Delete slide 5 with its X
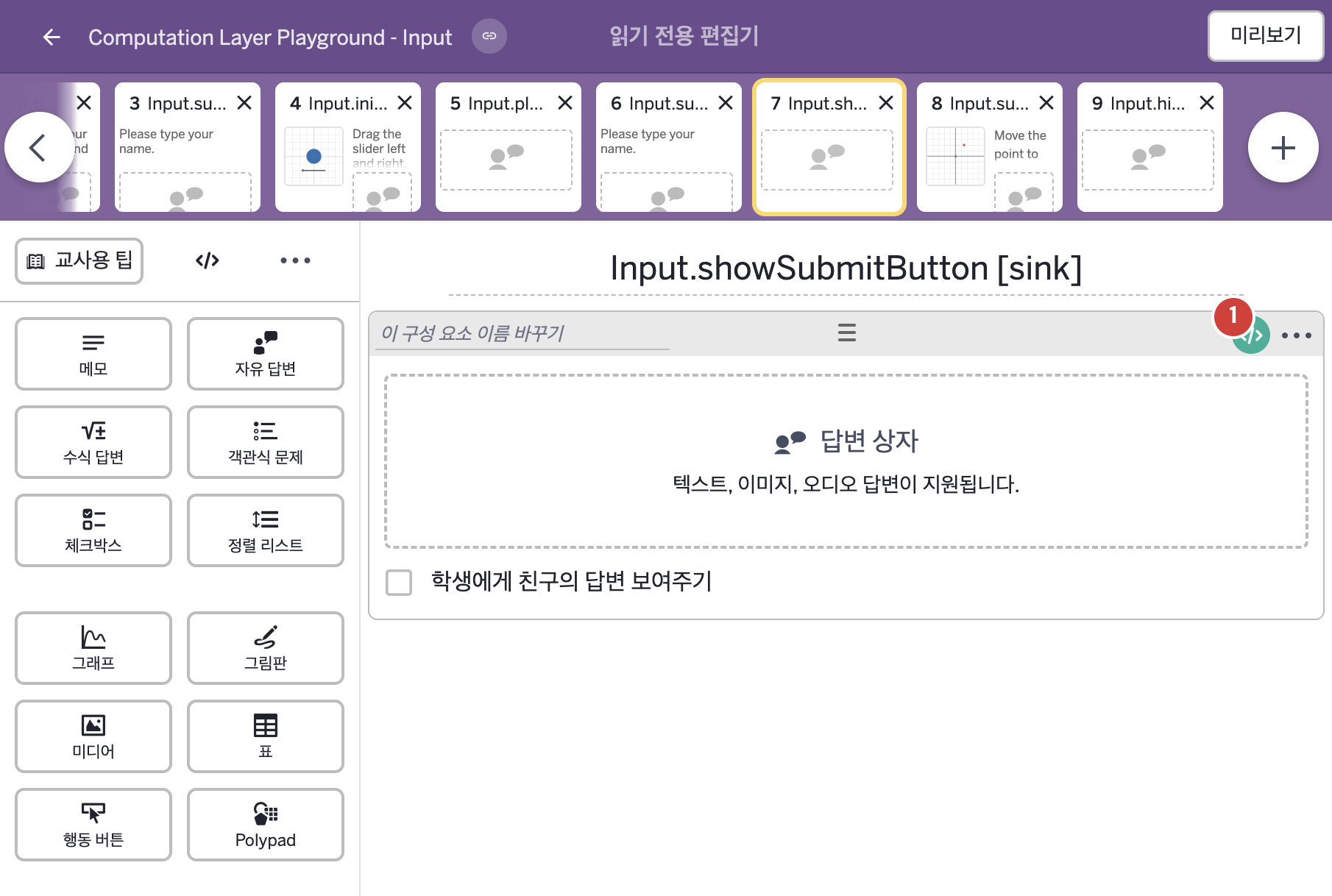This screenshot has width=1332, height=896. click(565, 103)
